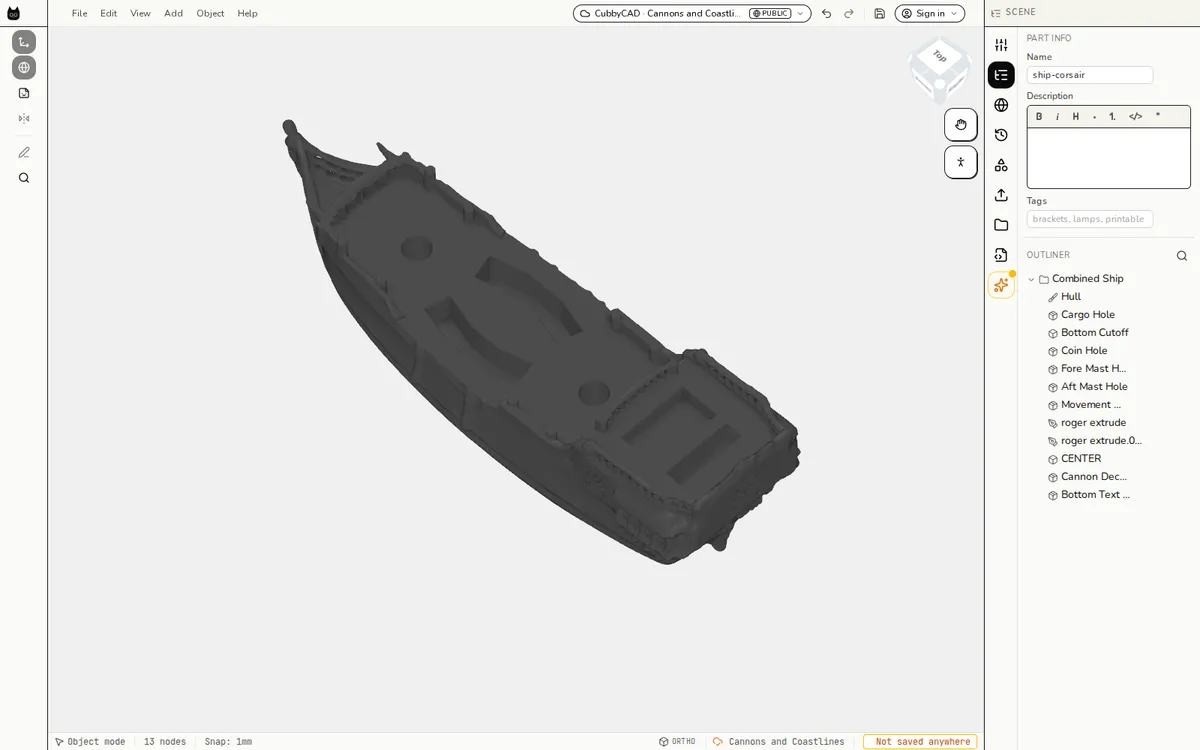1200x750 pixels.
Task: Click inside the Description text area
Action: [x=1109, y=158]
